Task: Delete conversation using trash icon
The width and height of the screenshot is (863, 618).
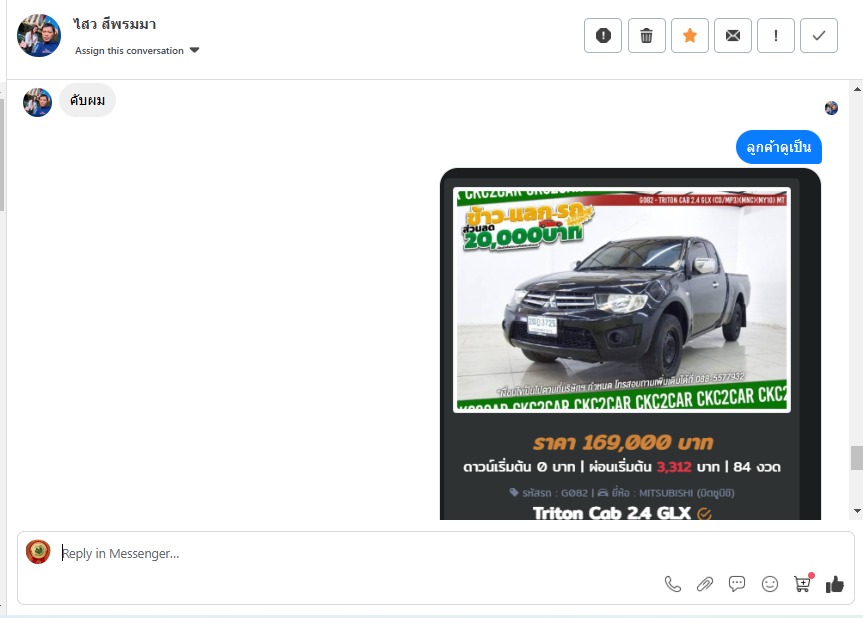Action: [x=646, y=36]
